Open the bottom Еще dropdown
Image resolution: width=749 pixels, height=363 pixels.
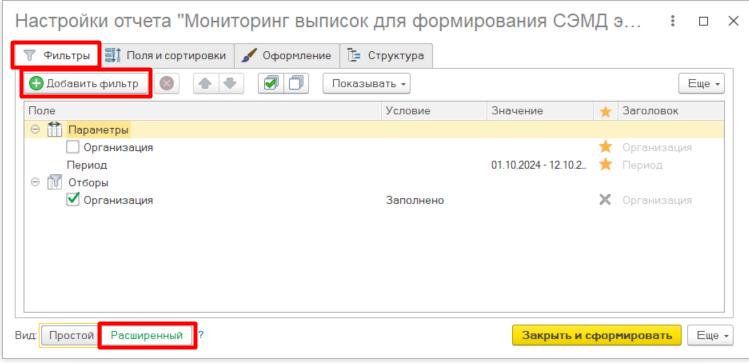(x=710, y=335)
